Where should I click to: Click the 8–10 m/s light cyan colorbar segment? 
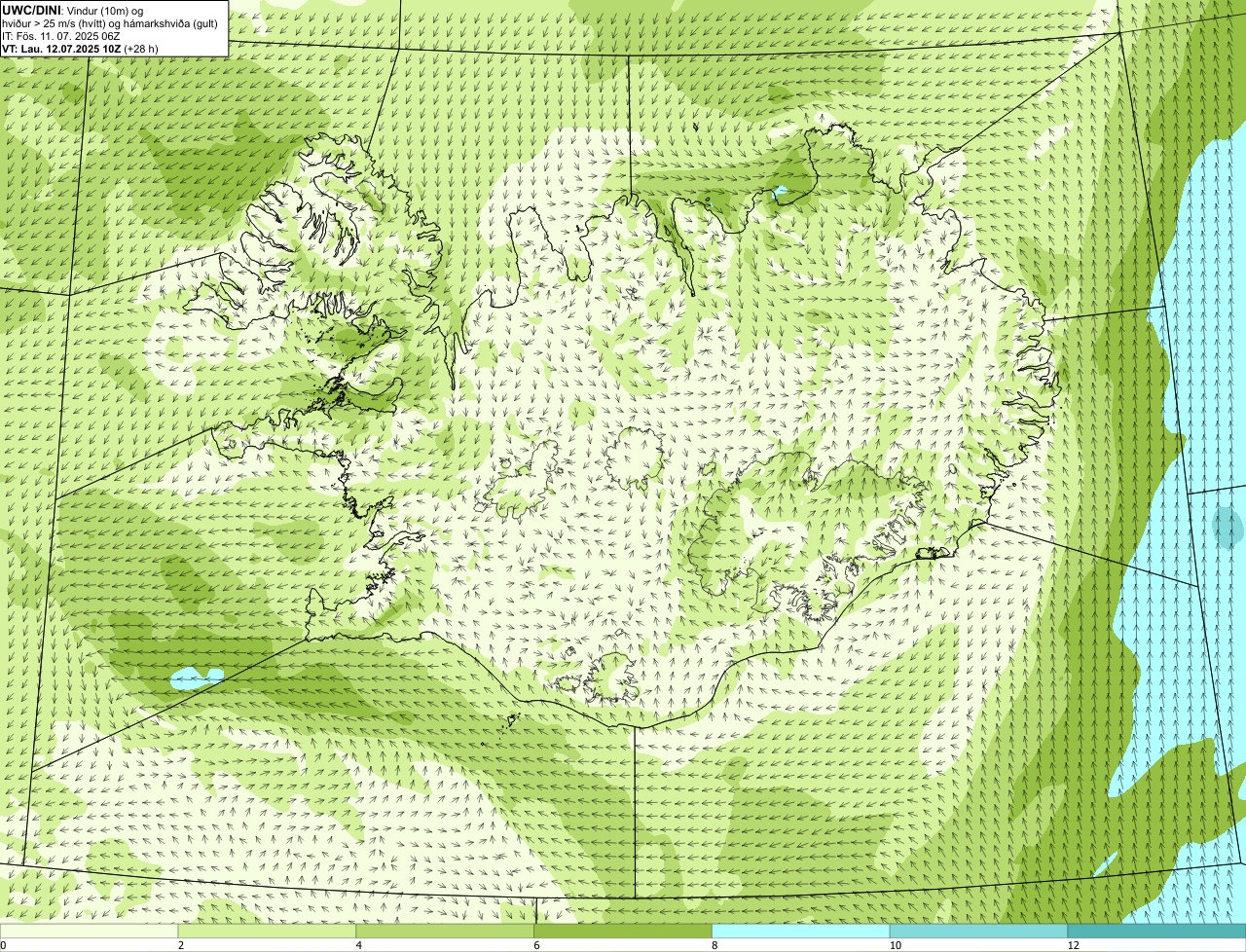[x=801, y=931]
